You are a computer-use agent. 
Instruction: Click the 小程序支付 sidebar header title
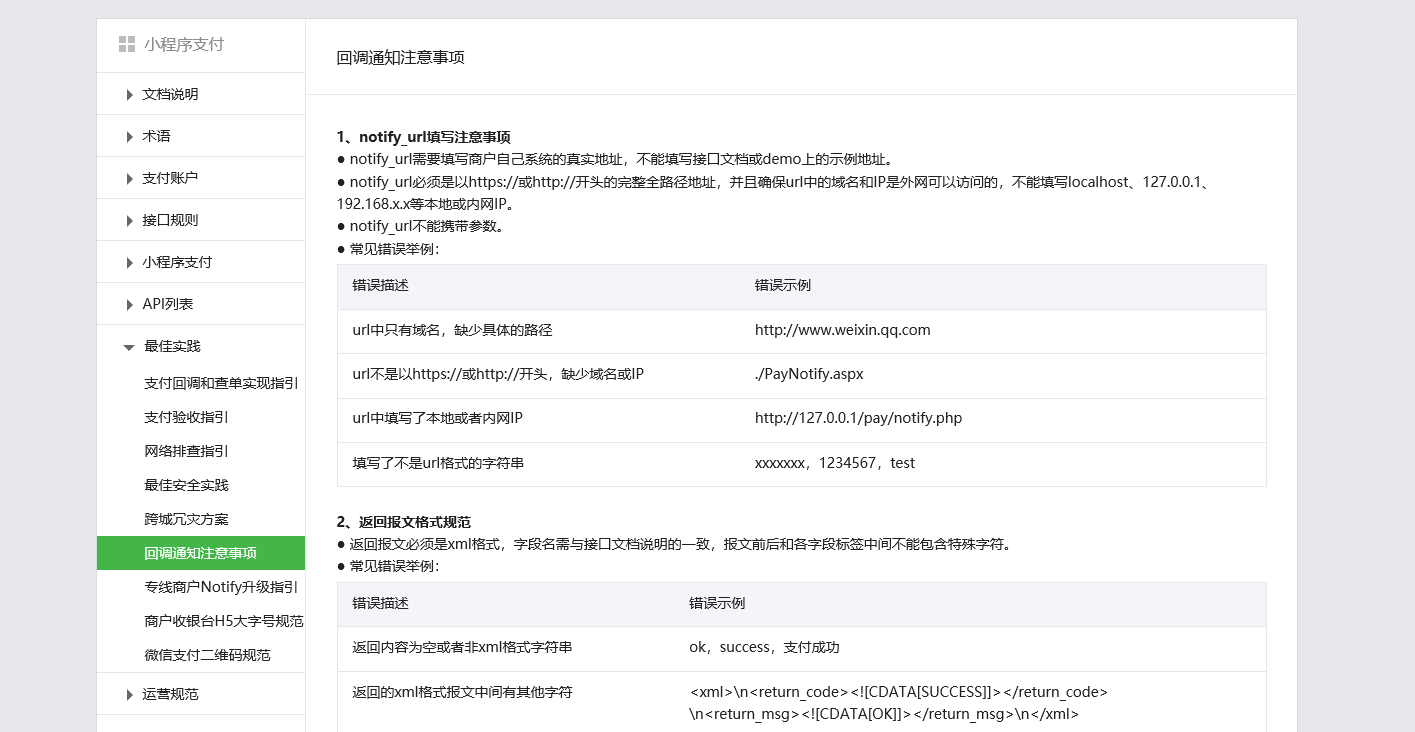pos(184,44)
